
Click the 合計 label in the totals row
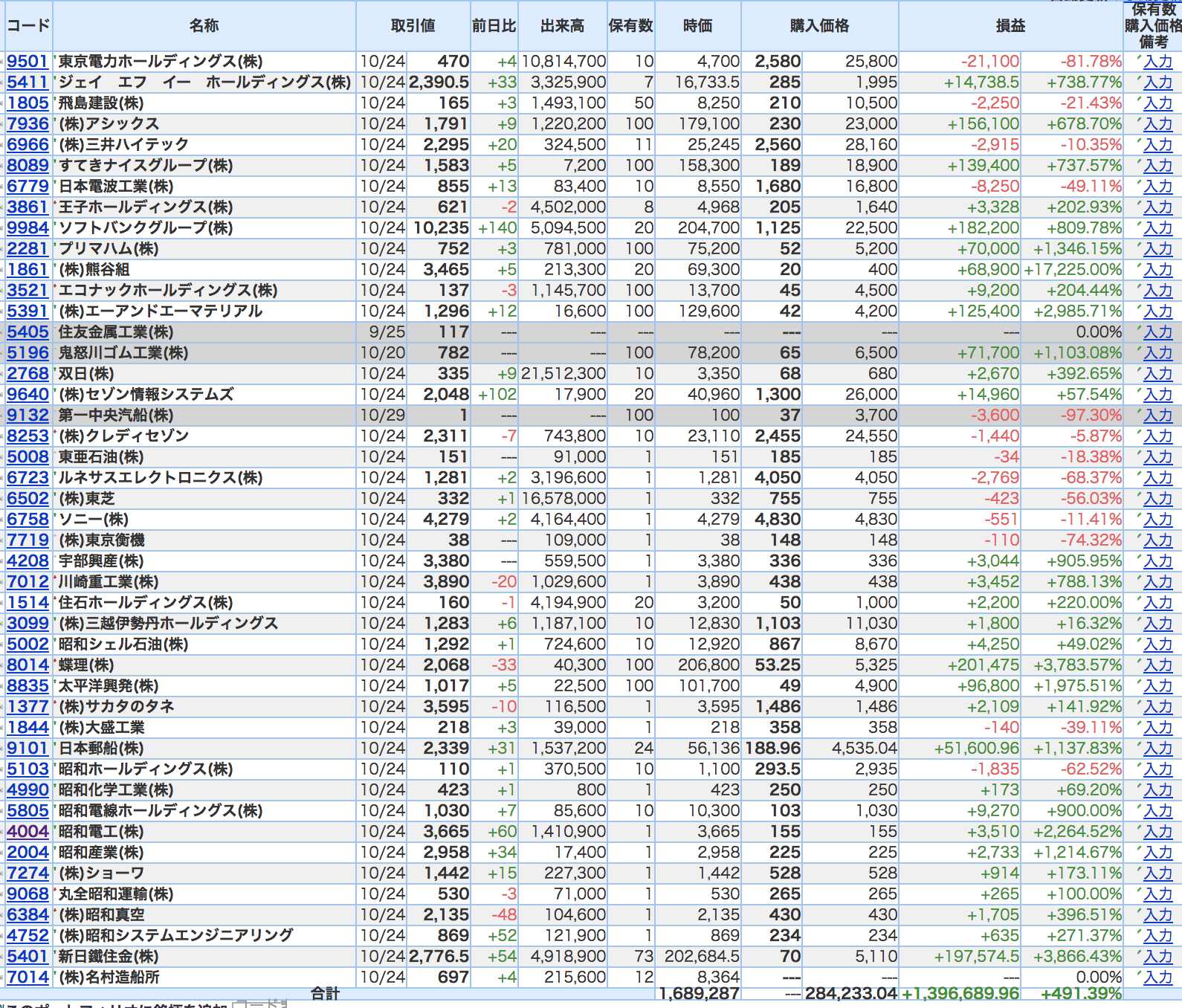[325, 993]
